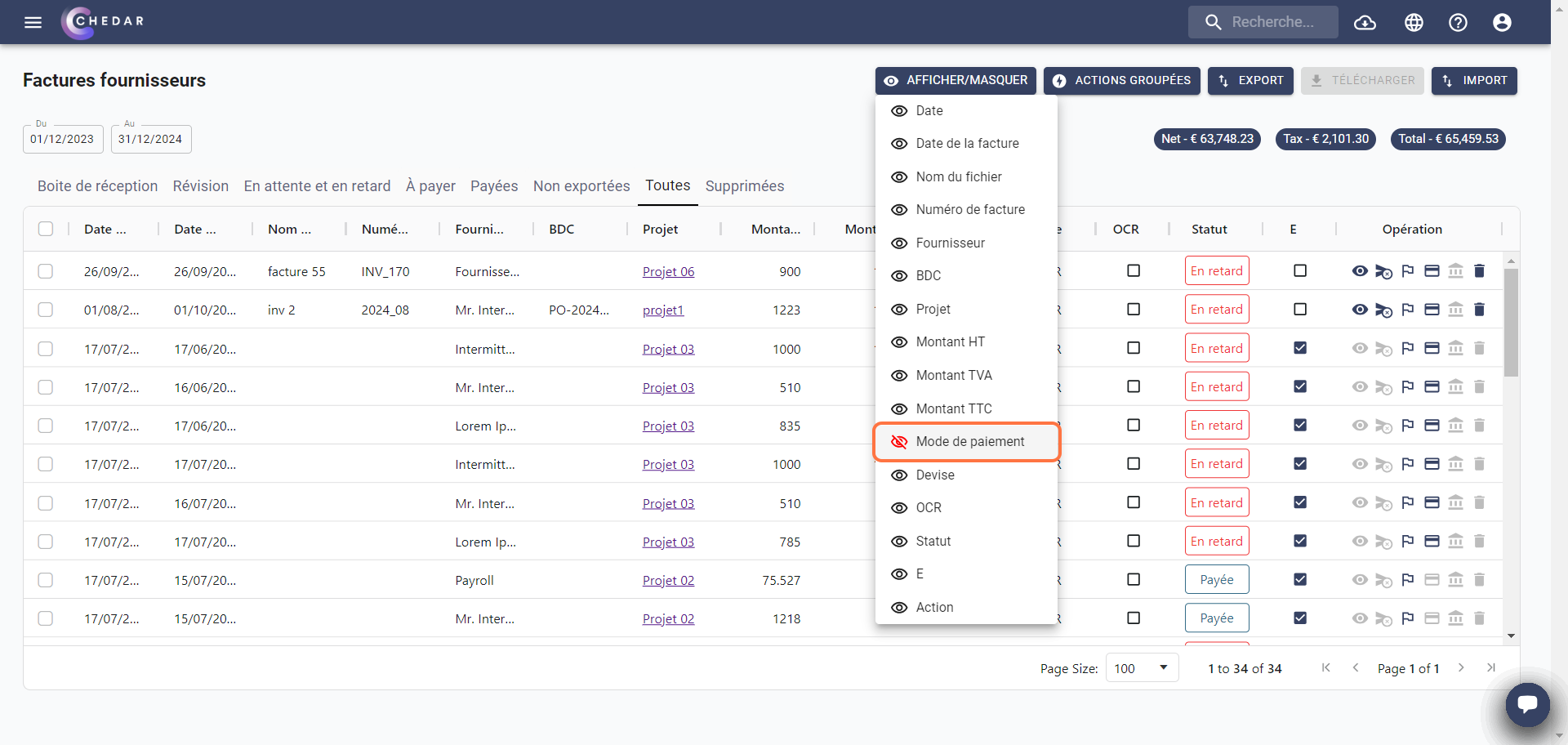
Task: Delete the facture 55 invoice
Action: (1479, 271)
